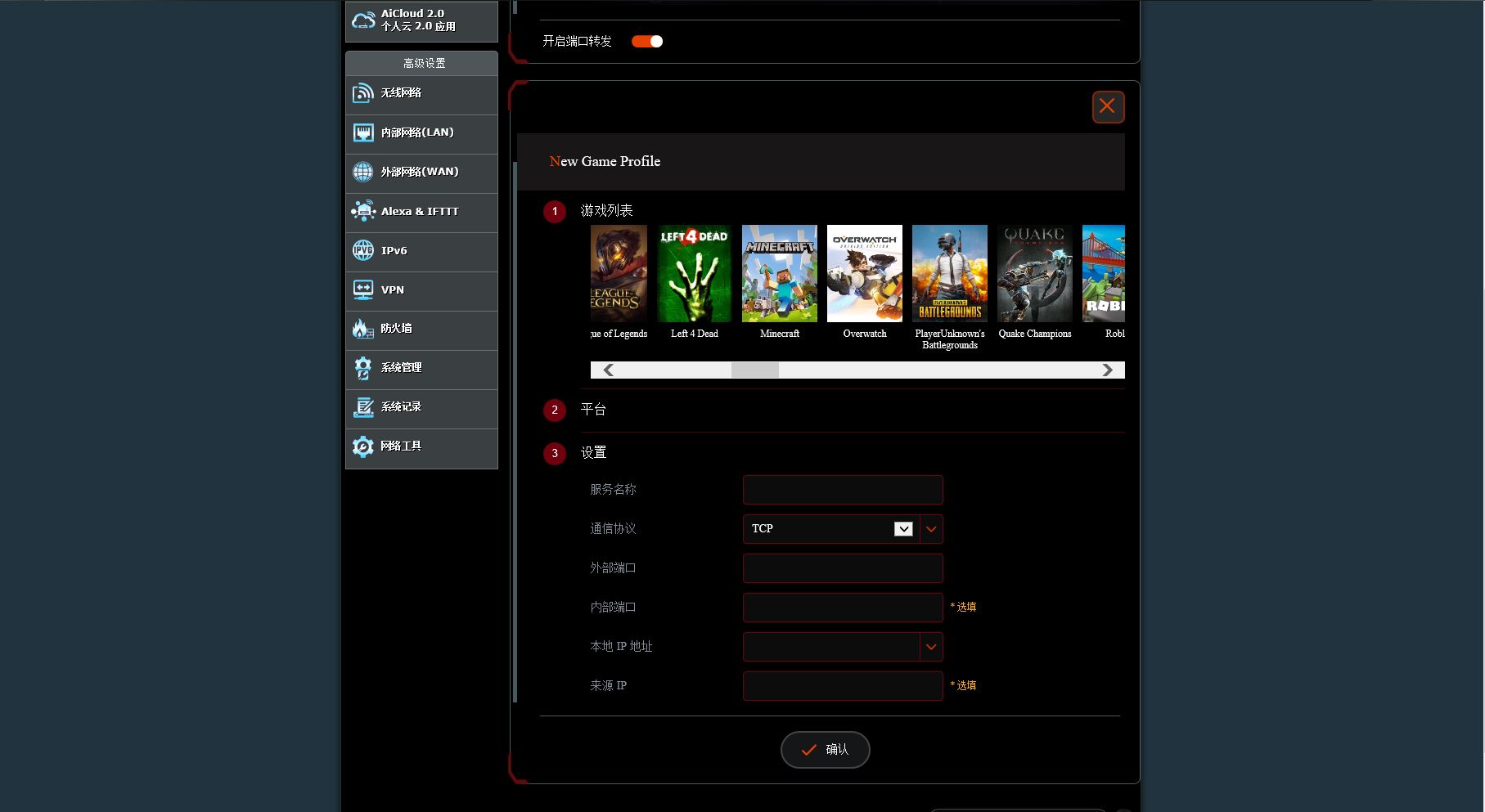Open the 无线网络 wireless icon
The height and width of the screenshot is (812, 1485).
pos(363,93)
